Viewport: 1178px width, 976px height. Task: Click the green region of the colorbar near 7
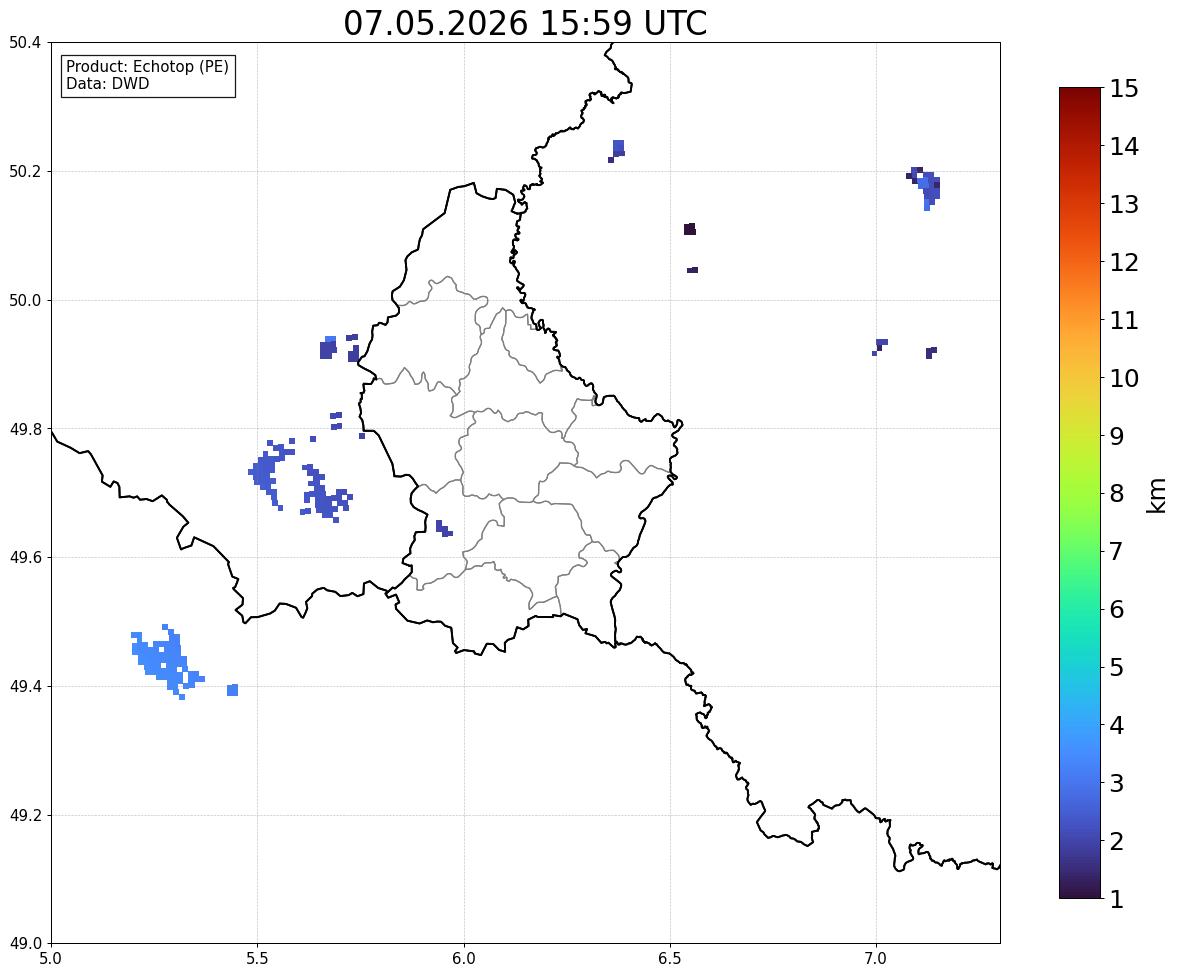[x=1080, y=551]
